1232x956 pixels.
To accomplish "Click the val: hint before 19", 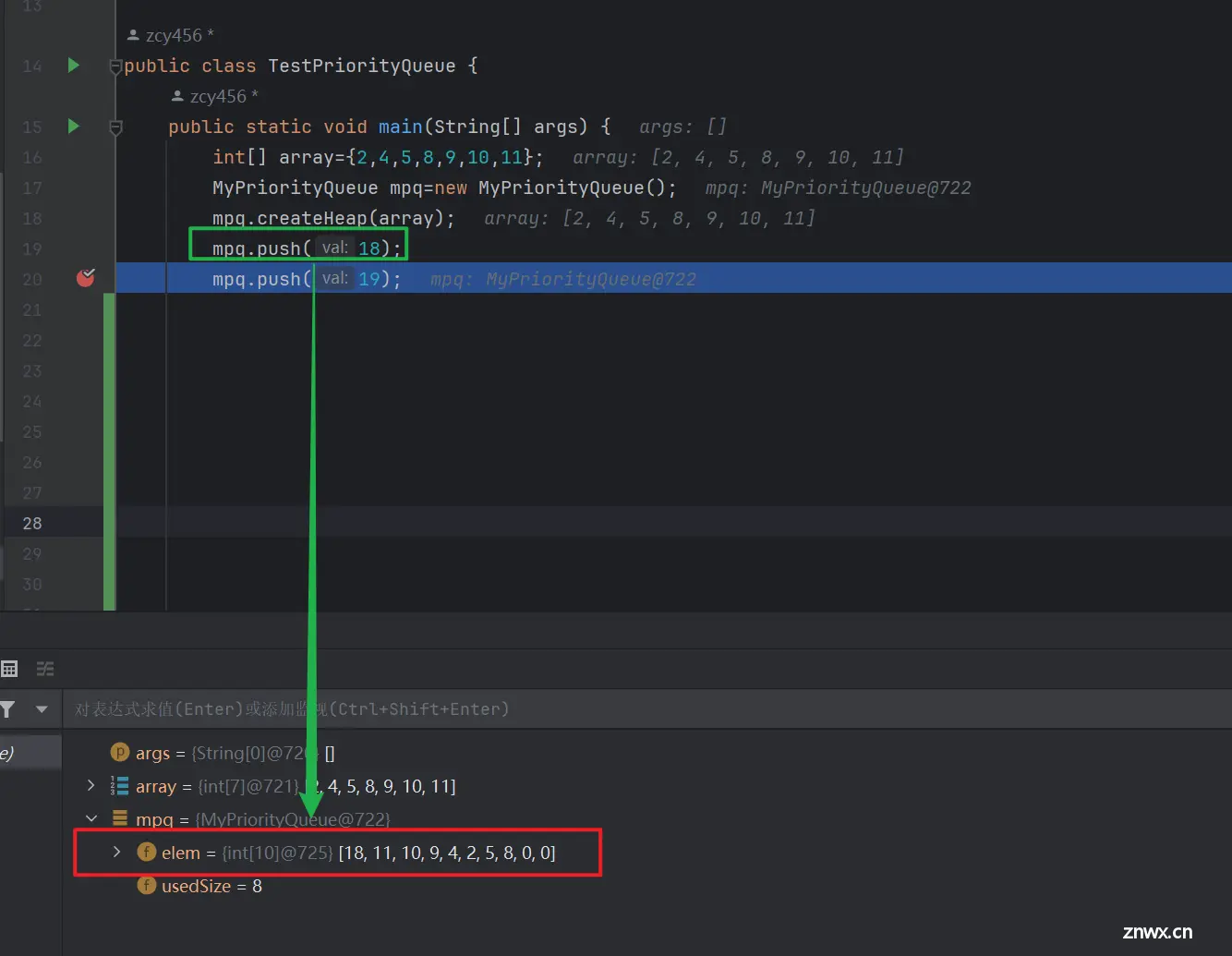I will click(334, 278).
